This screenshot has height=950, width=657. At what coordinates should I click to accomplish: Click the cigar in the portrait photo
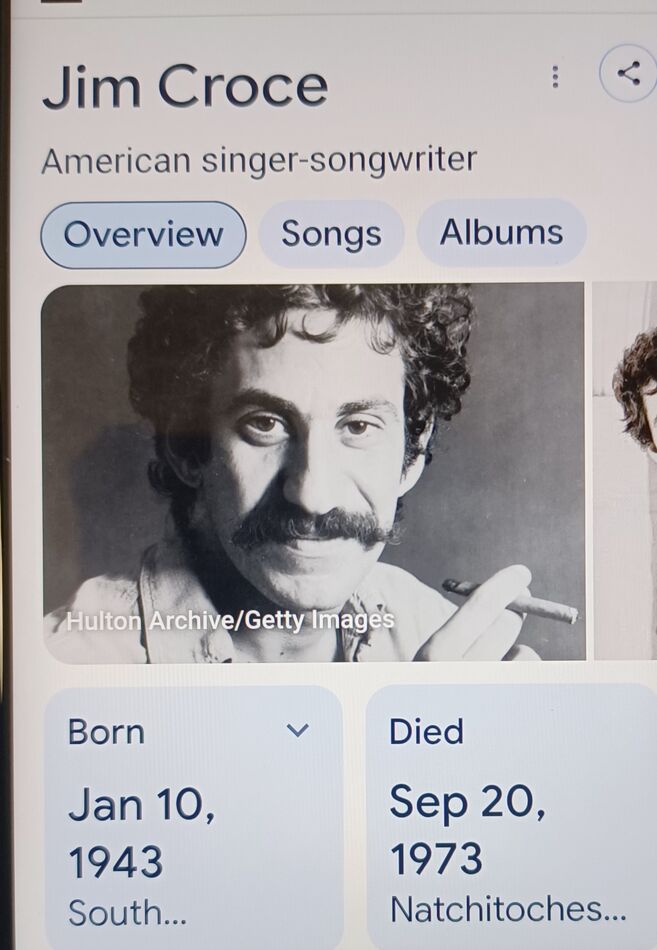pos(510,600)
